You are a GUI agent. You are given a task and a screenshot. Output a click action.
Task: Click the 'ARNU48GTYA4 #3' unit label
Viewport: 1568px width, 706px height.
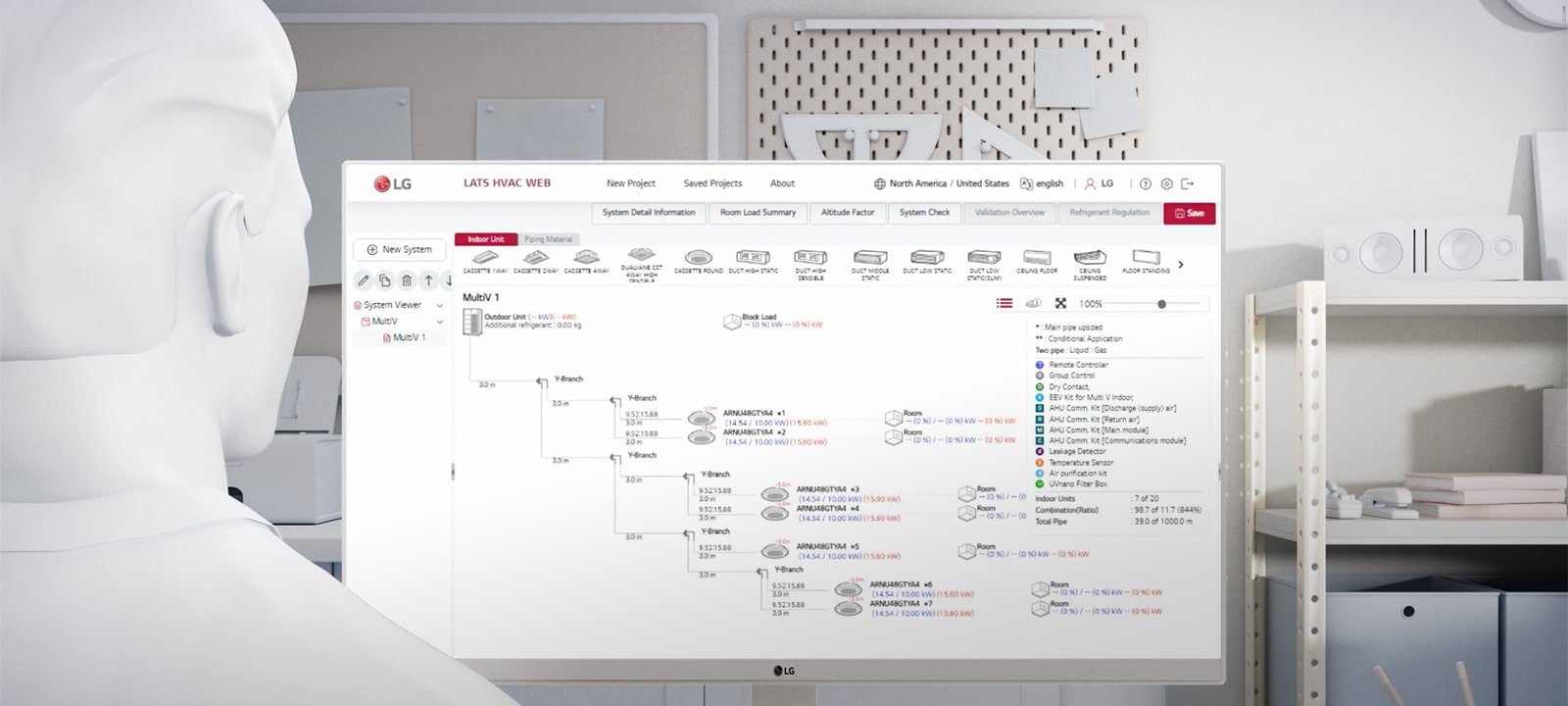click(x=827, y=489)
